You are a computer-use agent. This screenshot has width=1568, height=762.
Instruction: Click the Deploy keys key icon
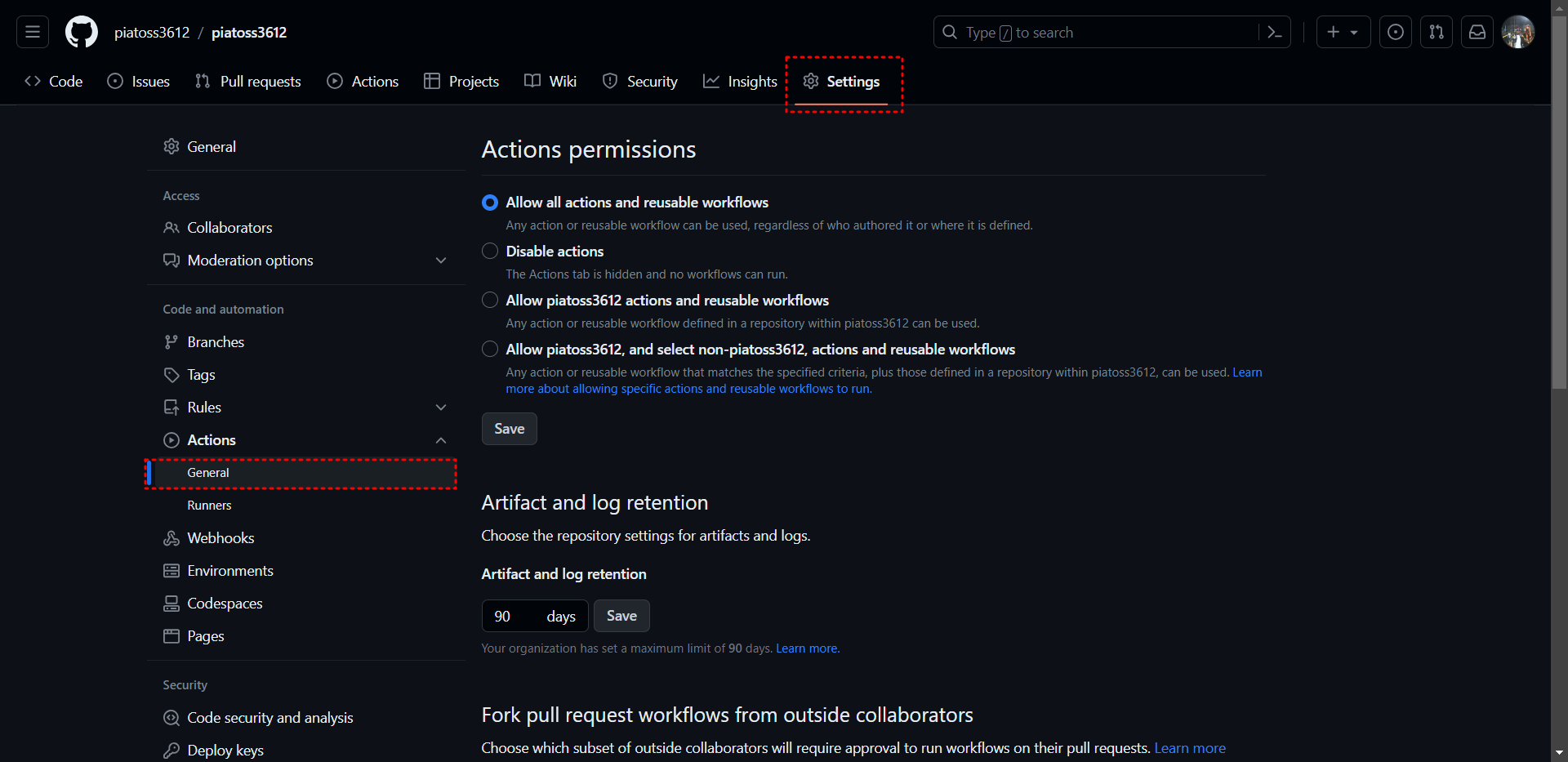click(x=171, y=751)
